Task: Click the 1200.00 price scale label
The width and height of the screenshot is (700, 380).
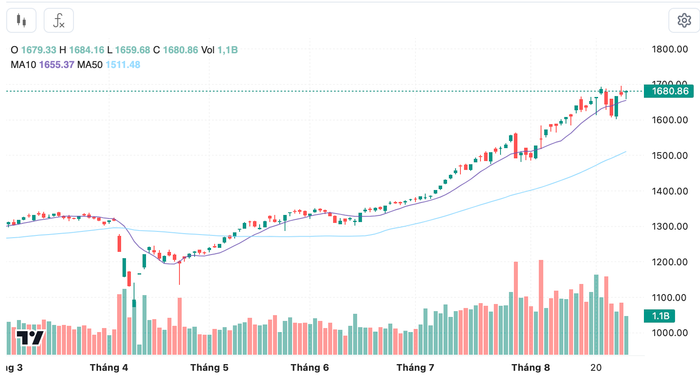Action: [x=670, y=262]
